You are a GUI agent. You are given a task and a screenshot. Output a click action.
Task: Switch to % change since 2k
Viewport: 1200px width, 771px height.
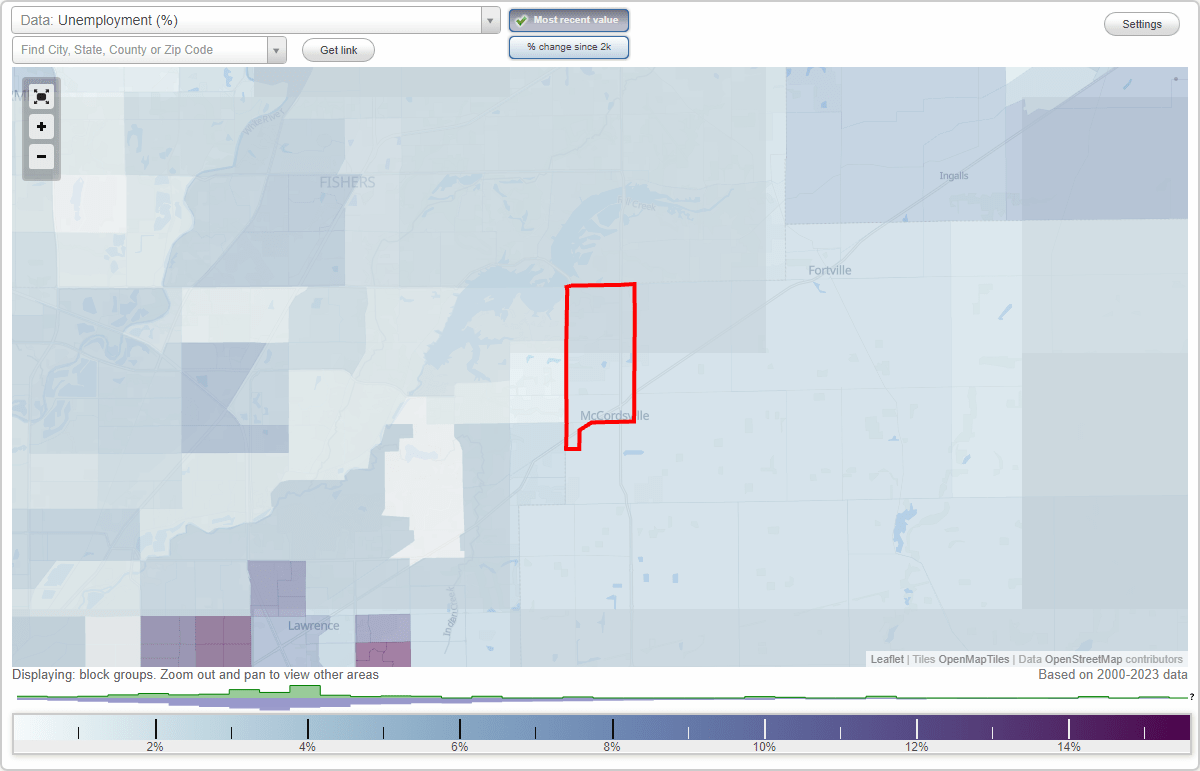[x=569, y=47]
